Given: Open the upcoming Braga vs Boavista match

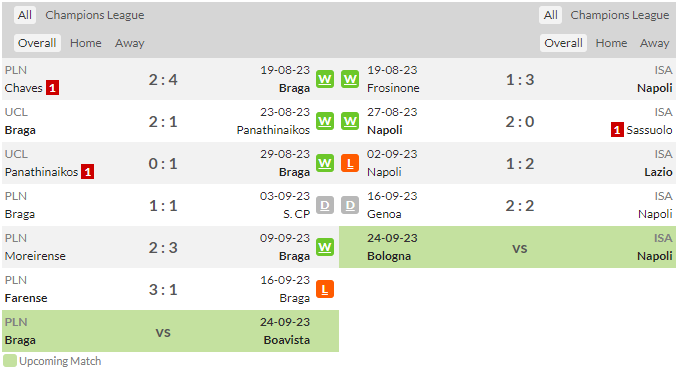Looking at the screenshot, I should (x=171, y=331).
